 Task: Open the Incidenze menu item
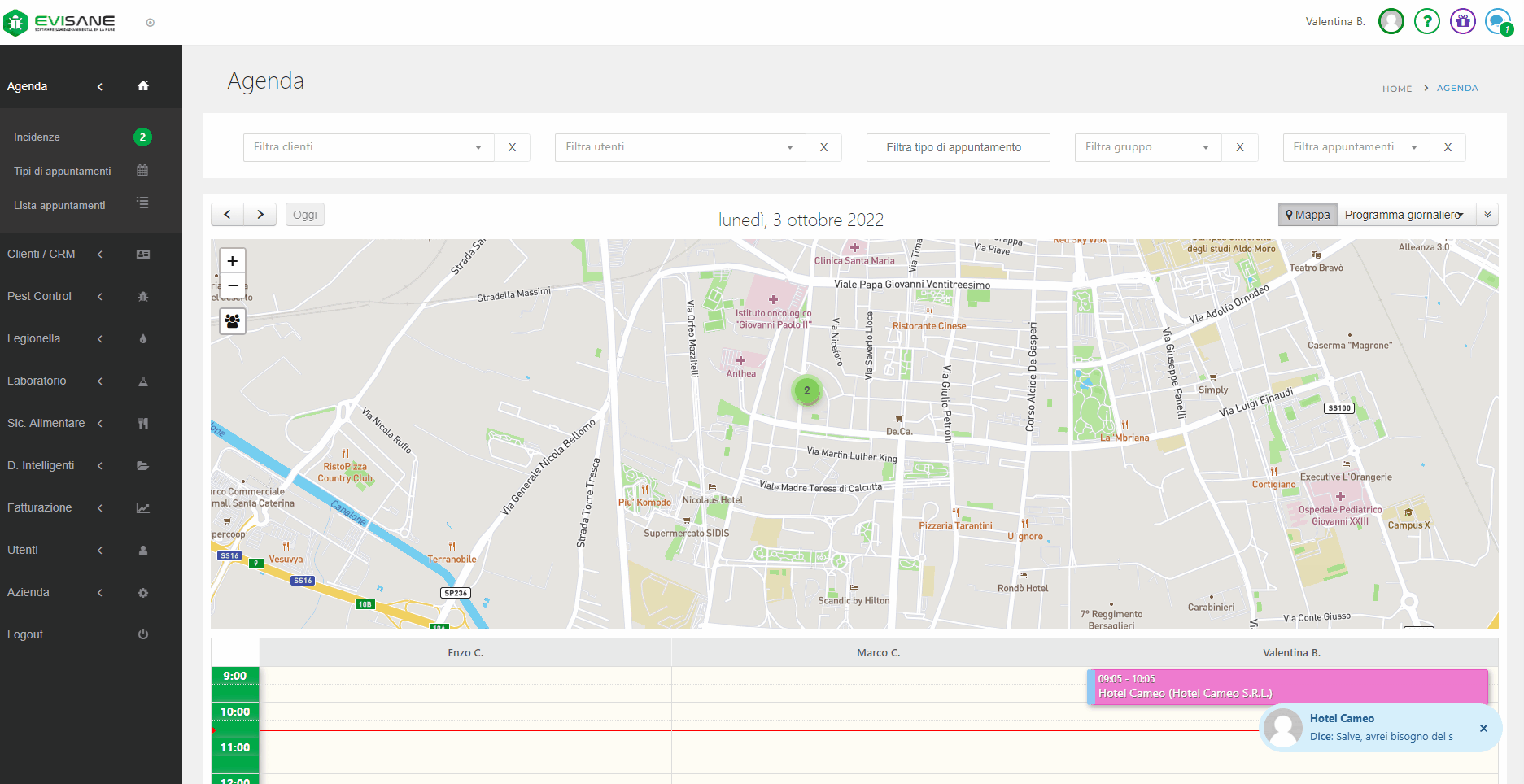pyautogui.click(x=37, y=137)
